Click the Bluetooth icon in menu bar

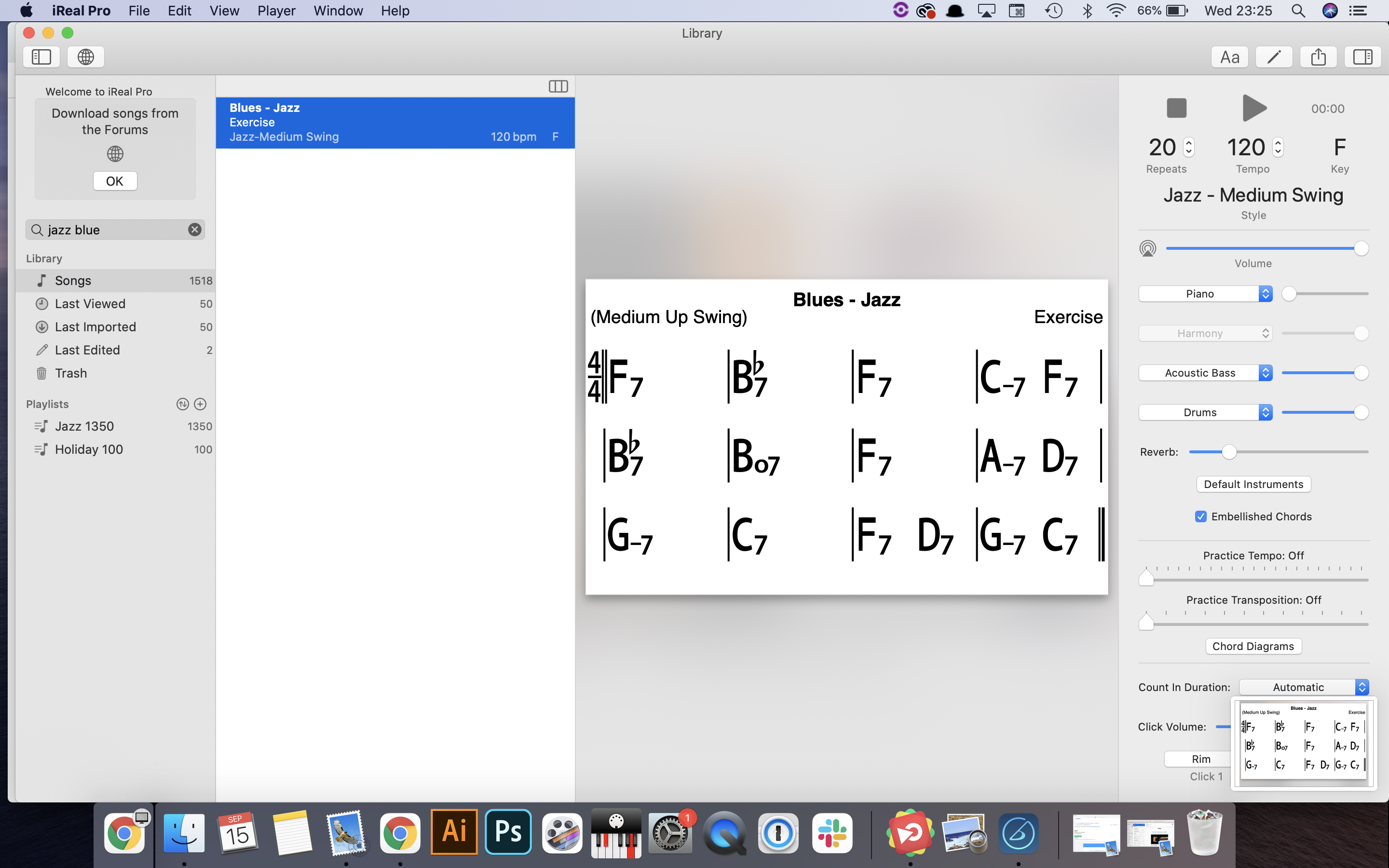coord(1087,11)
